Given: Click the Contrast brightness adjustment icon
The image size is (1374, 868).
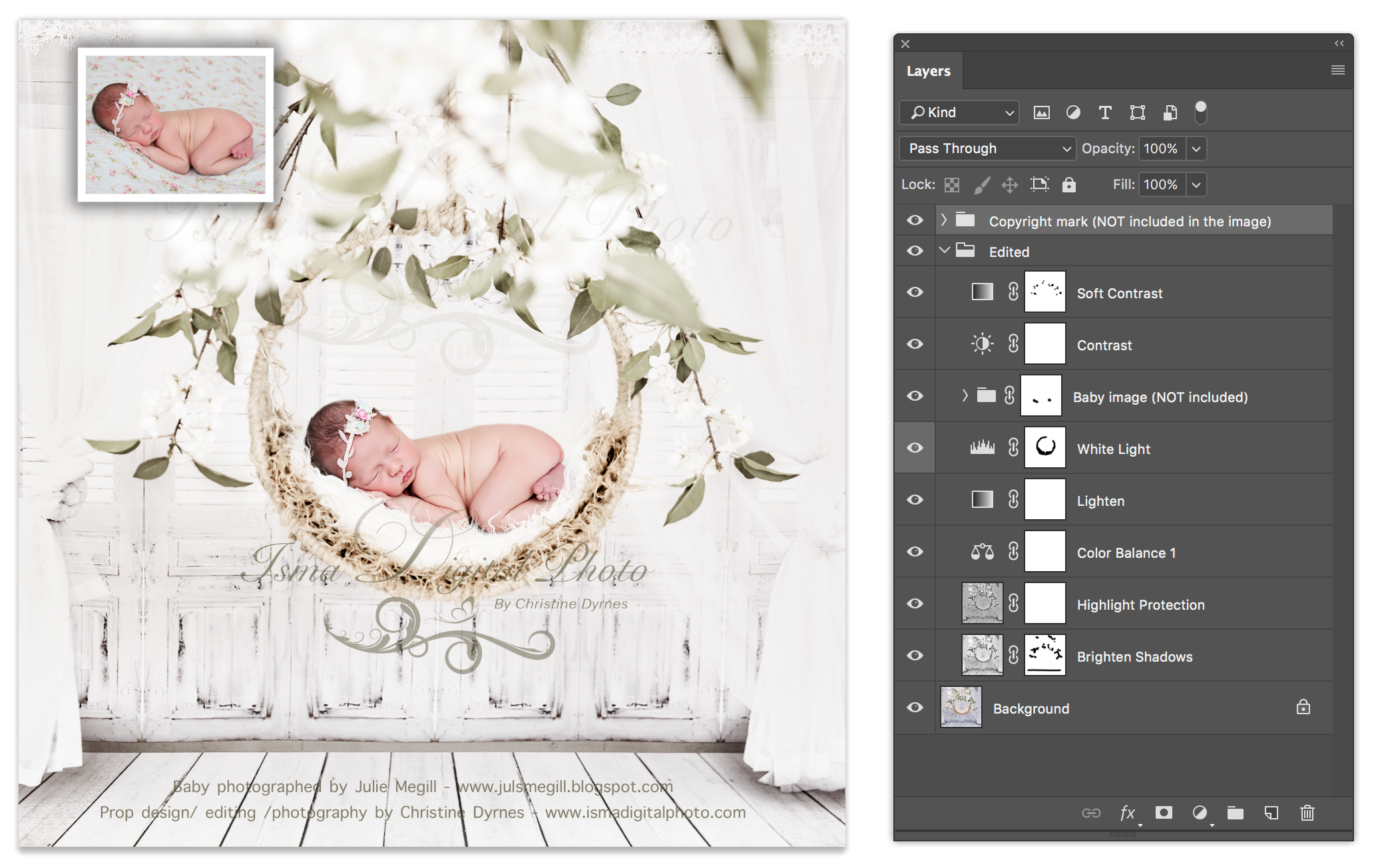Looking at the screenshot, I should pos(982,343).
